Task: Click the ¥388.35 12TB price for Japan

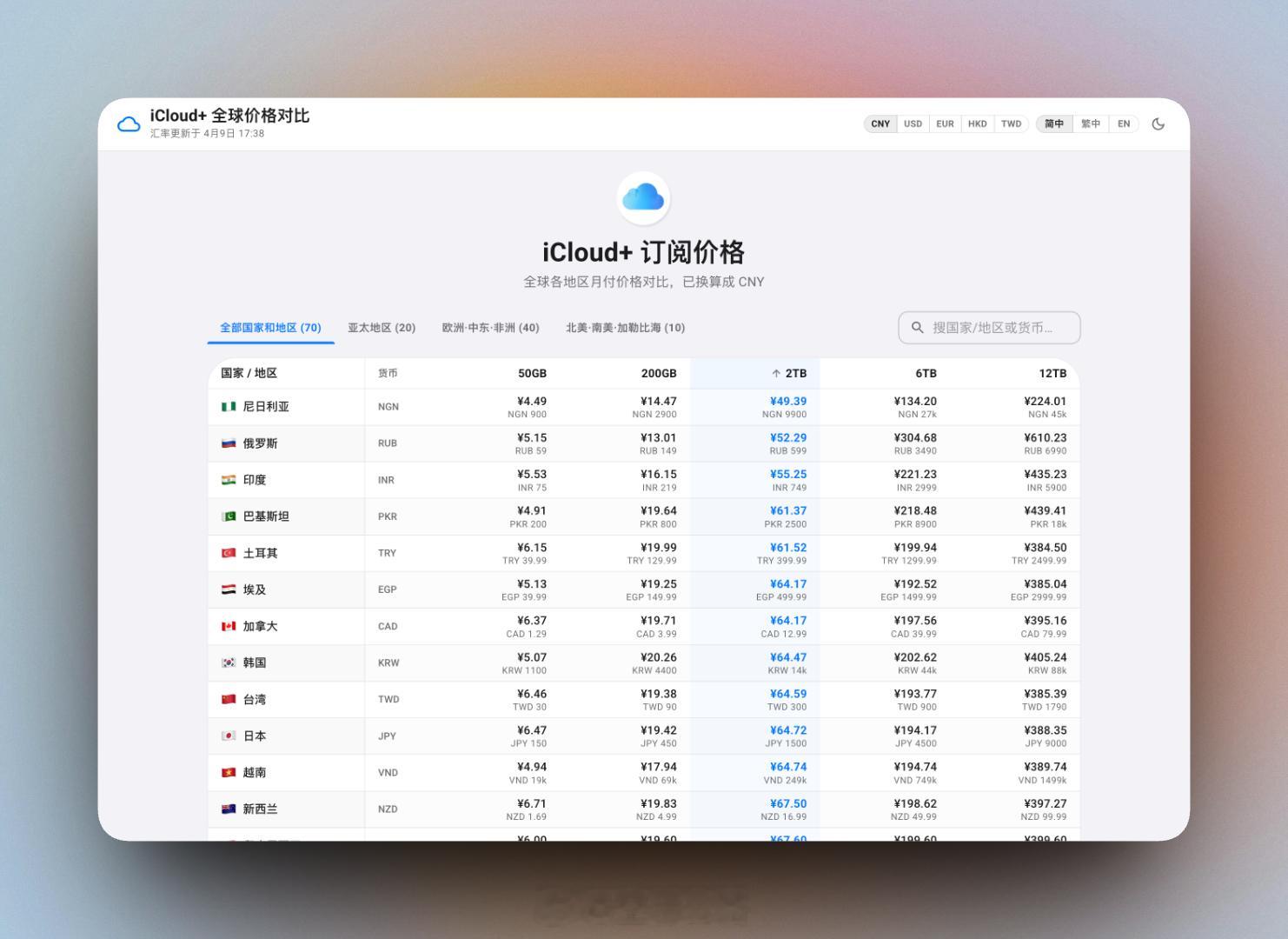Action: click(x=1045, y=729)
